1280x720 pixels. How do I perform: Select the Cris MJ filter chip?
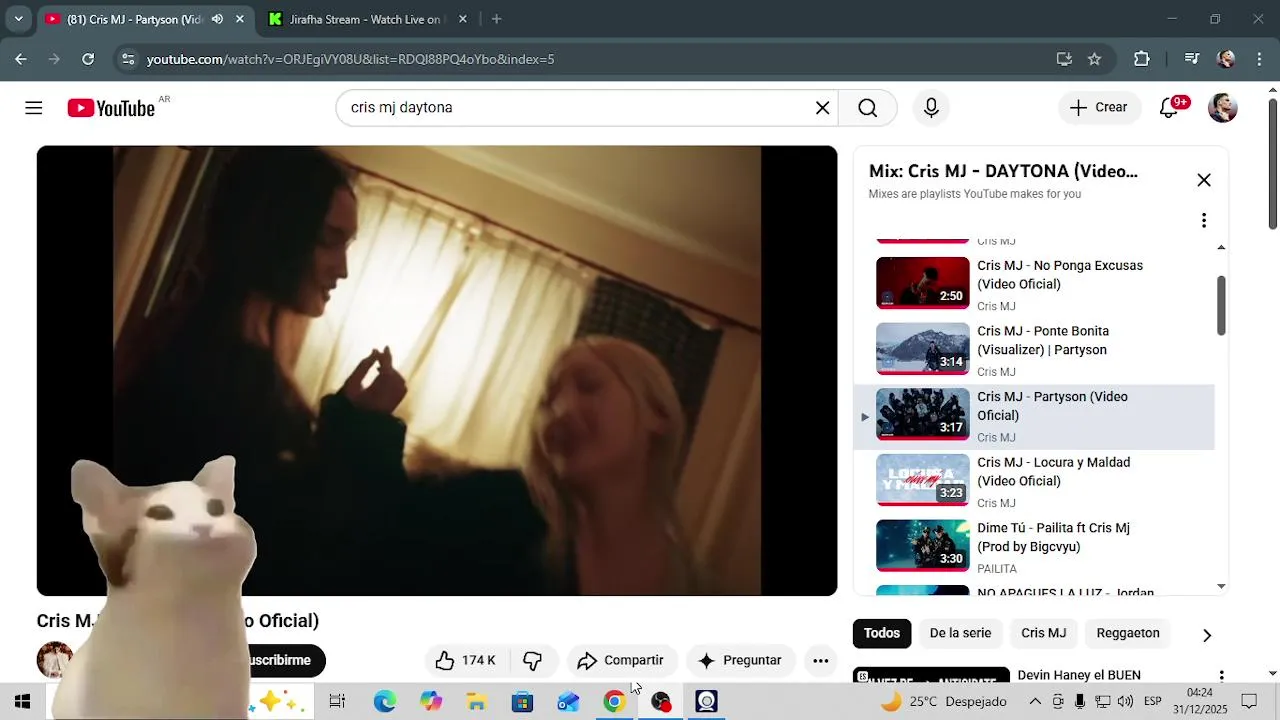[1043, 633]
